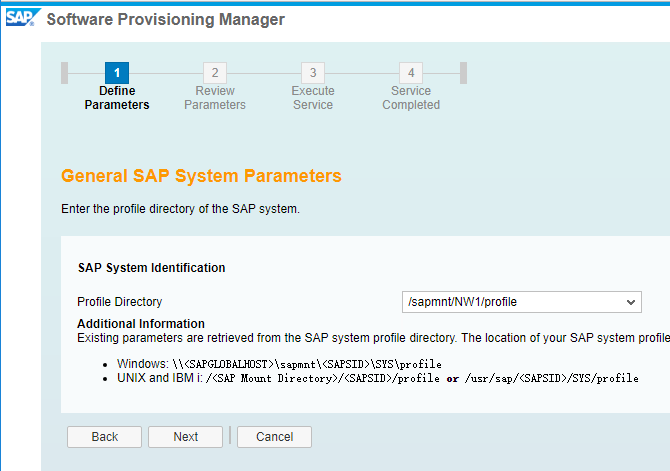
Task: Click the /sapmnt/NW1/profile directory field
Action: click(x=521, y=302)
